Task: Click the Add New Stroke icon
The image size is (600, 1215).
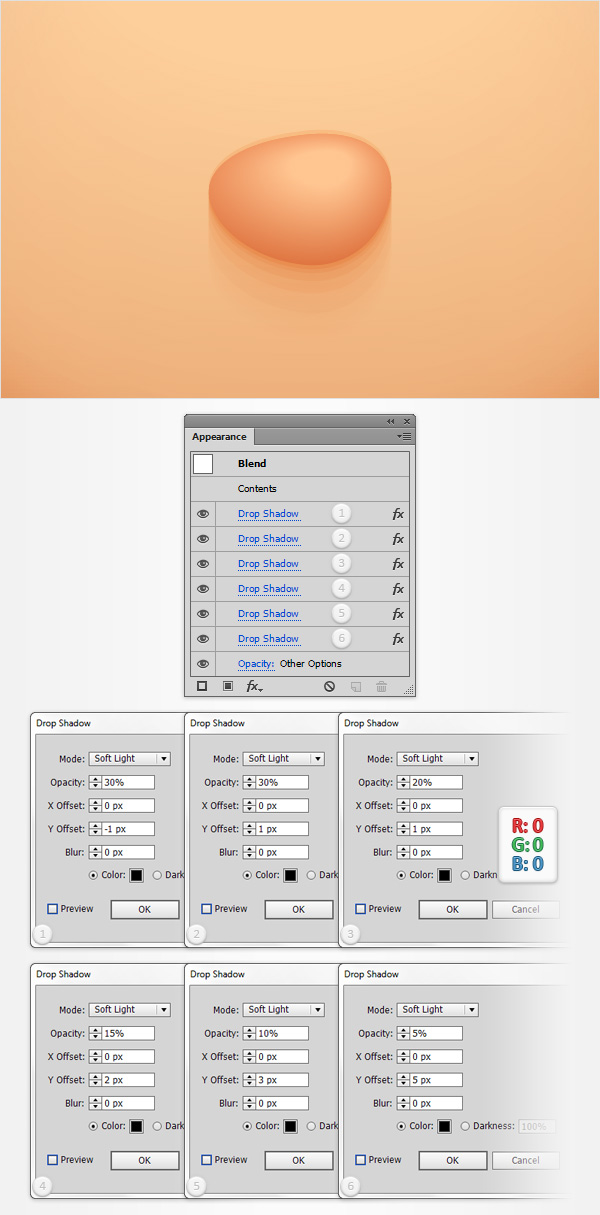Action: tap(202, 686)
